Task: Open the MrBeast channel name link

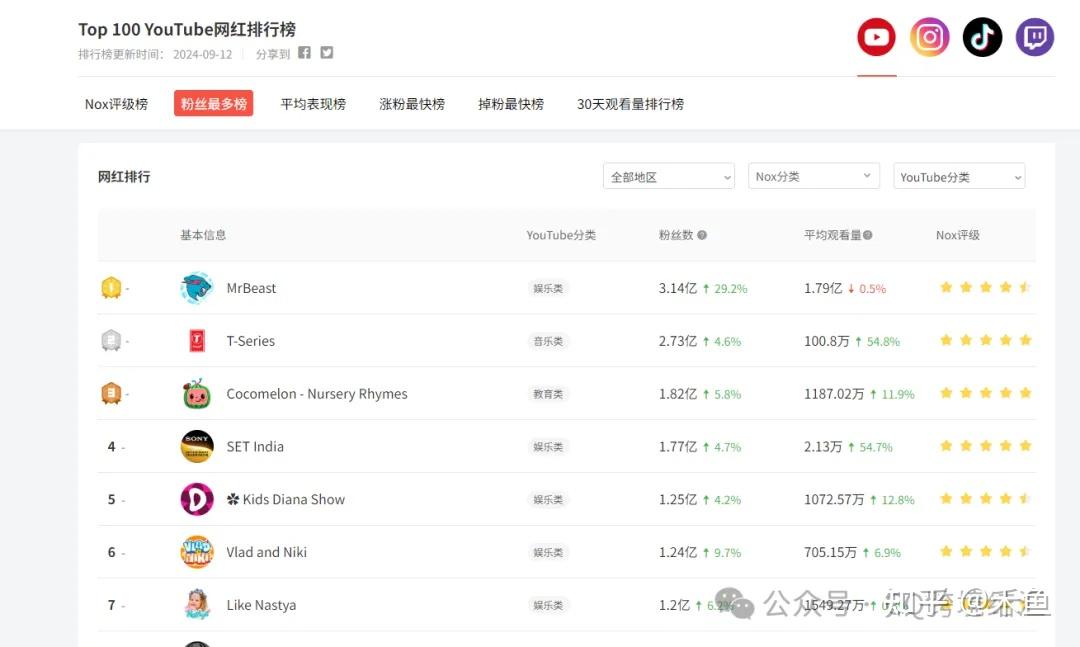Action: (251, 288)
